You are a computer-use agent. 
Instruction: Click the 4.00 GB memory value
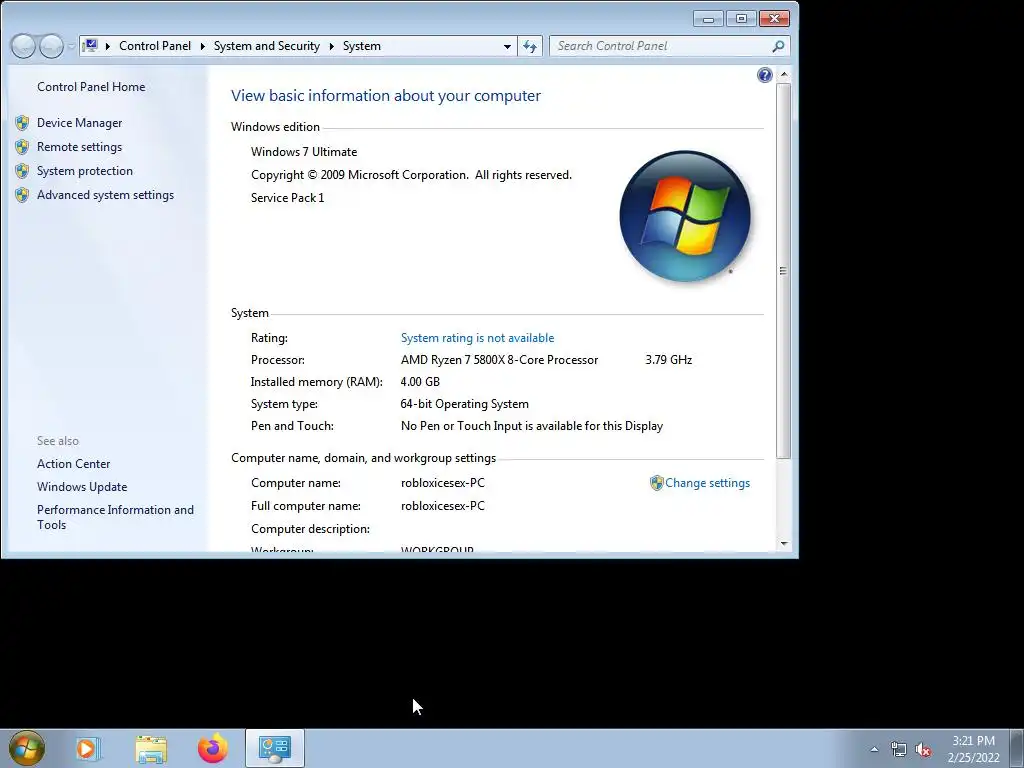420,382
